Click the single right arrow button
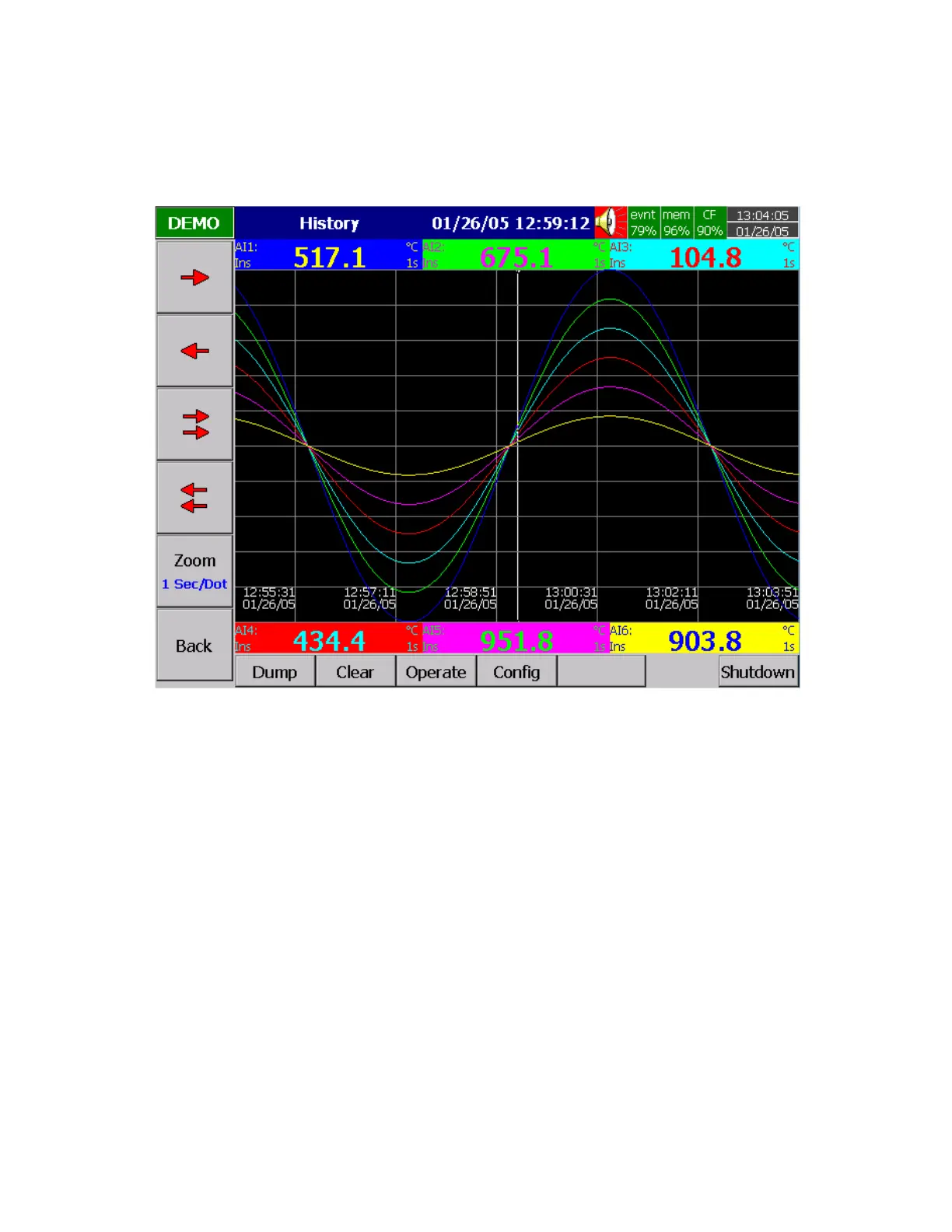Image resolution: width=952 pixels, height=1232 pixels. [194, 277]
